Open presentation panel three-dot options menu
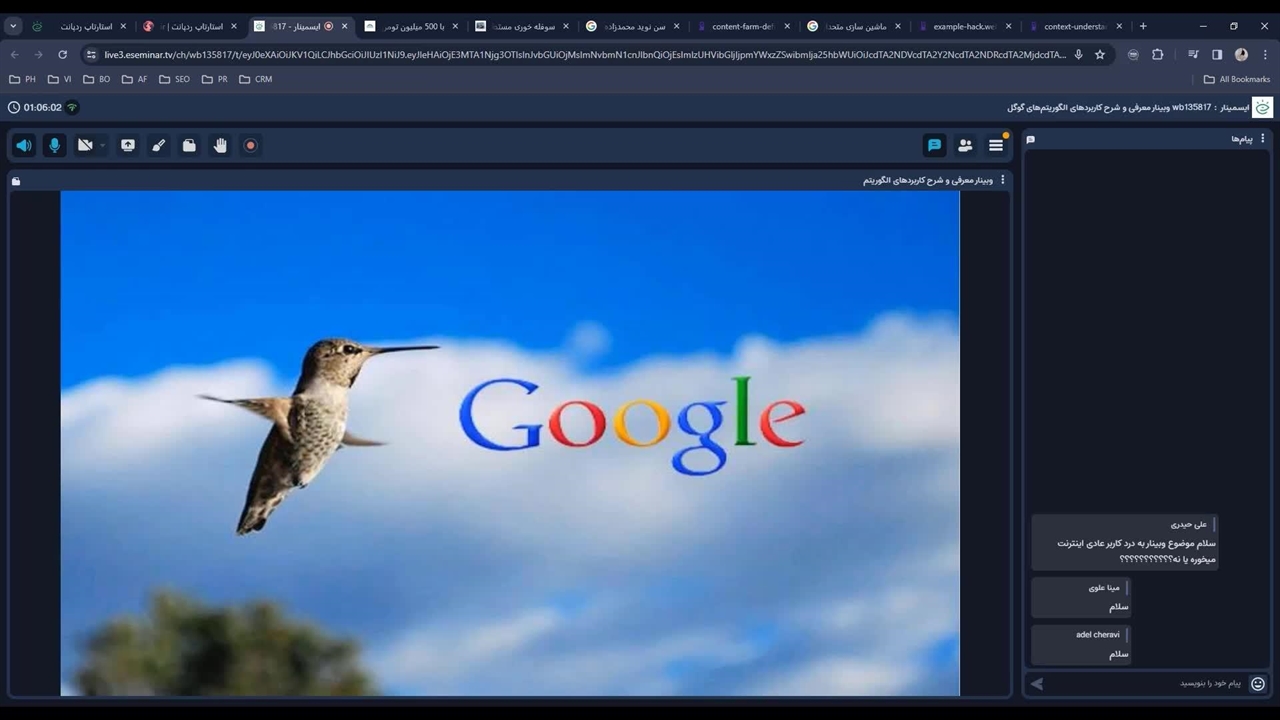Image resolution: width=1280 pixels, height=720 pixels. (x=1003, y=180)
